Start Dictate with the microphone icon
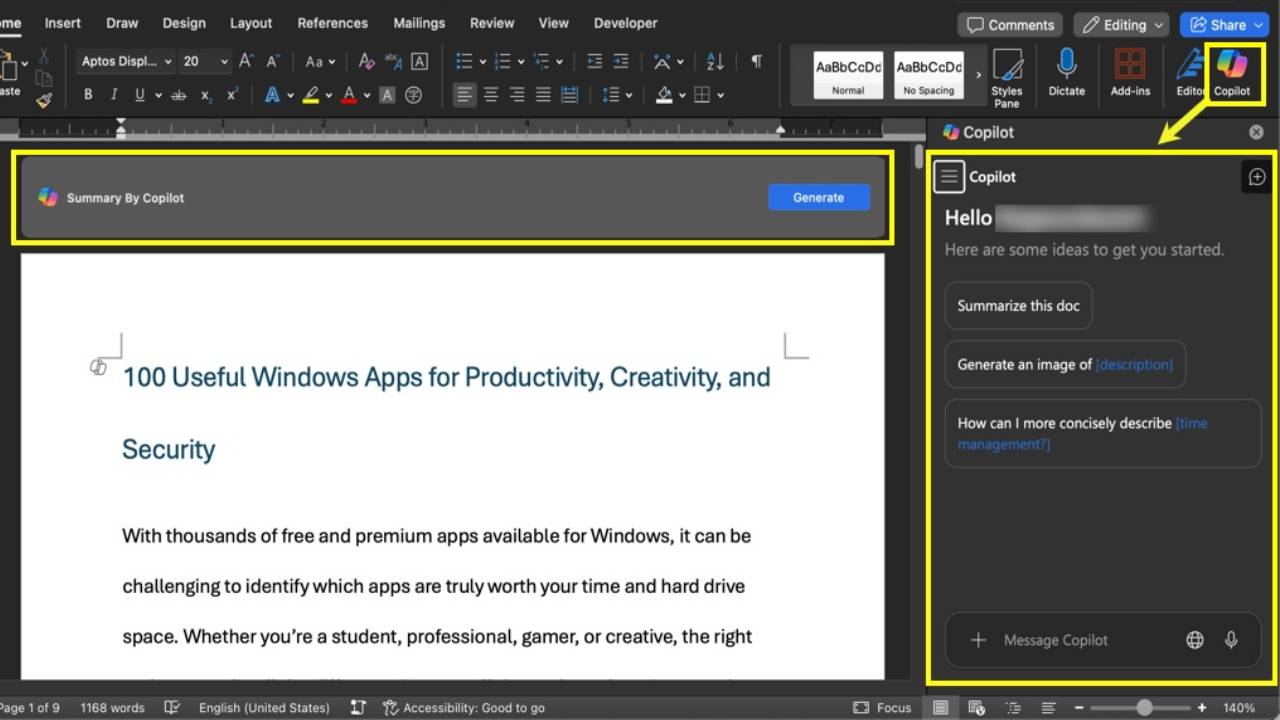1280x720 pixels. click(x=1066, y=72)
